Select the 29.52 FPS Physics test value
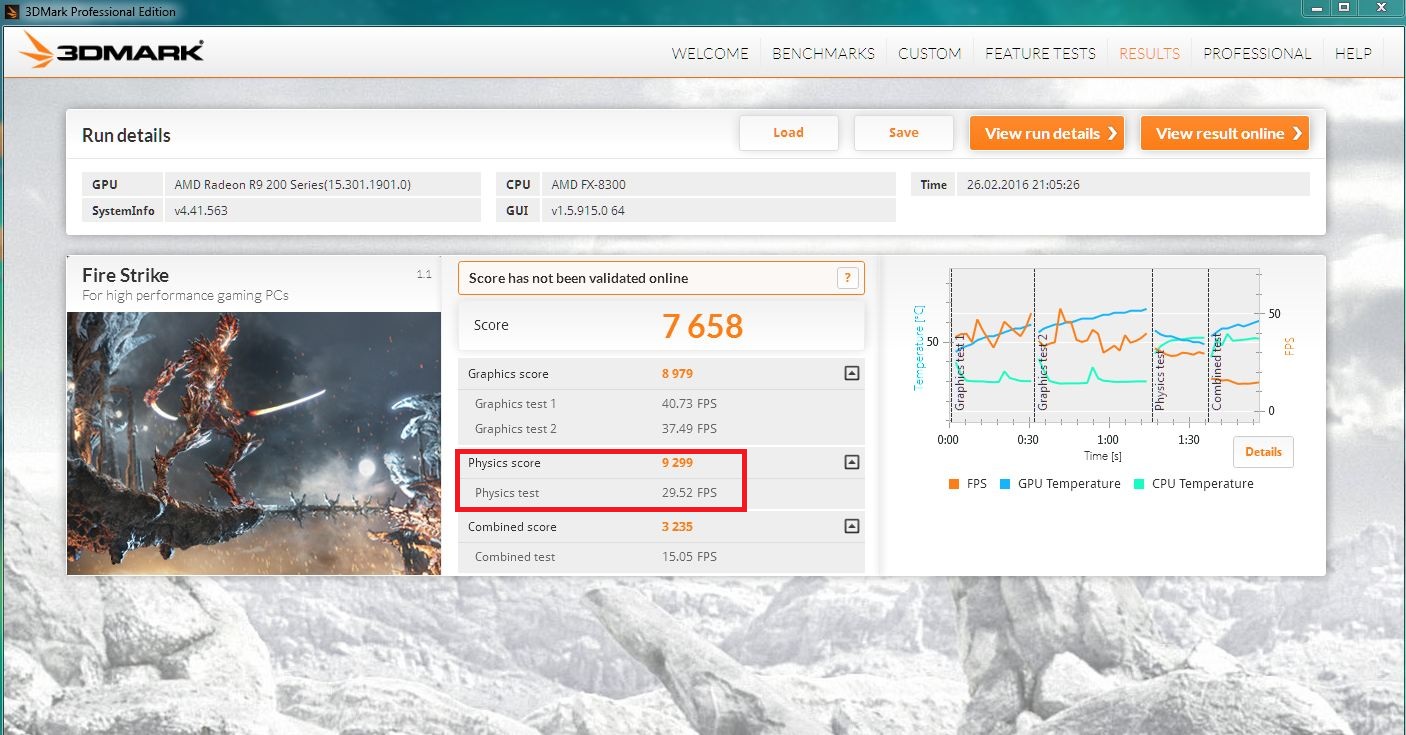 click(689, 493)
